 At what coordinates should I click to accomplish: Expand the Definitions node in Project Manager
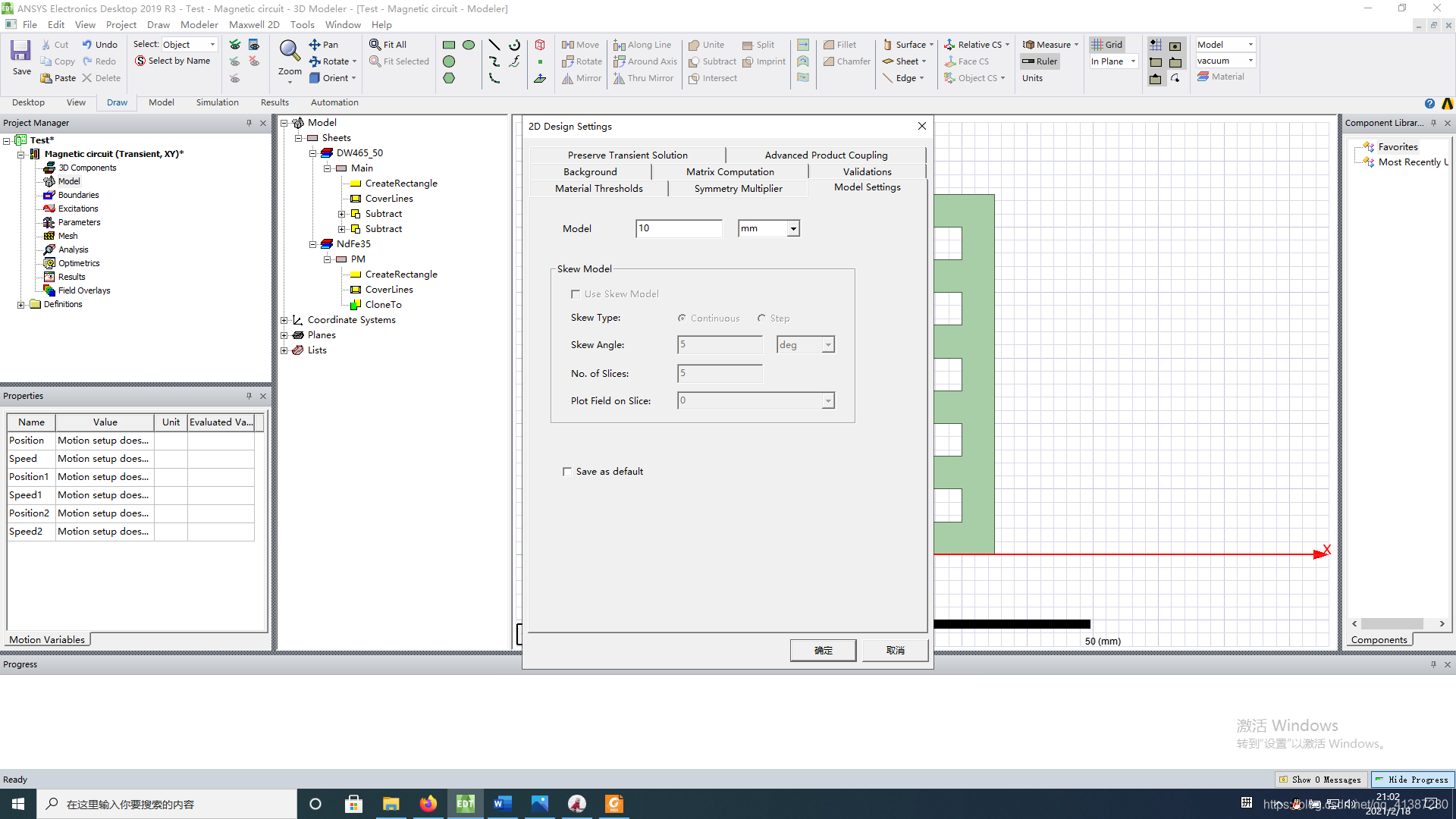pyautogui.click(x=20, y=305)
